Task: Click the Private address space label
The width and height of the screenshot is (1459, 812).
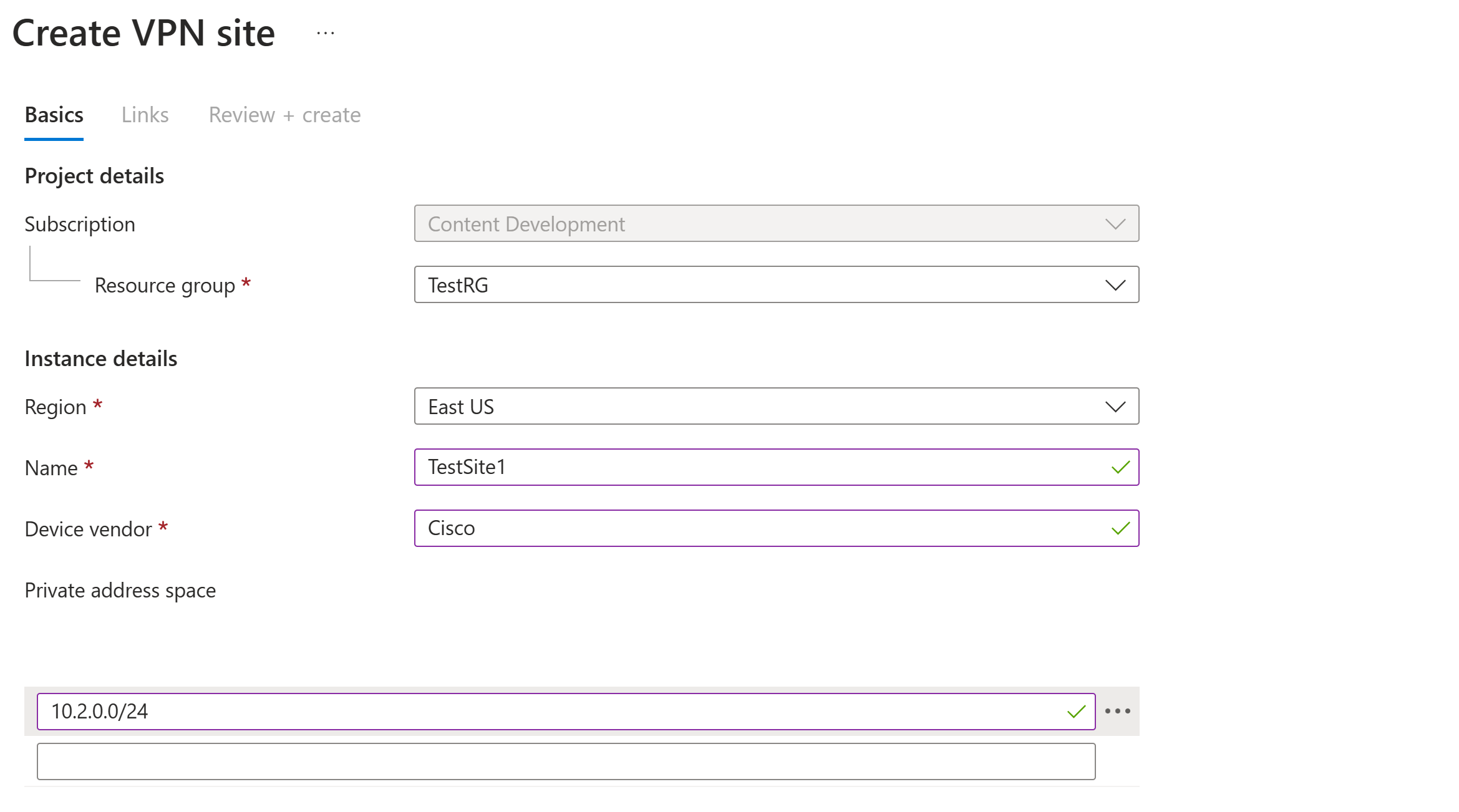Action: point(120,590)
